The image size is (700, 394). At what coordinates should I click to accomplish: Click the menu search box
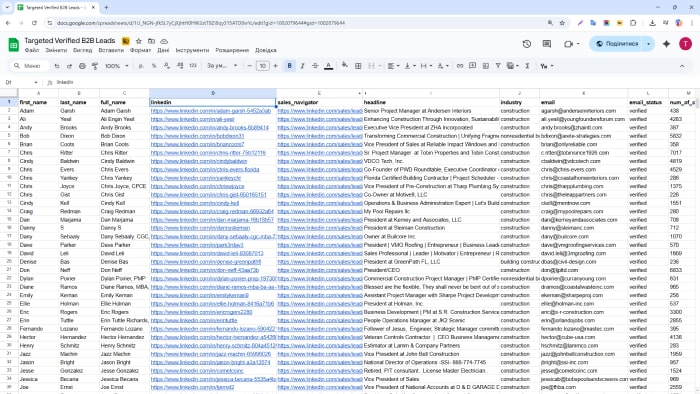[x=29, y=66]
